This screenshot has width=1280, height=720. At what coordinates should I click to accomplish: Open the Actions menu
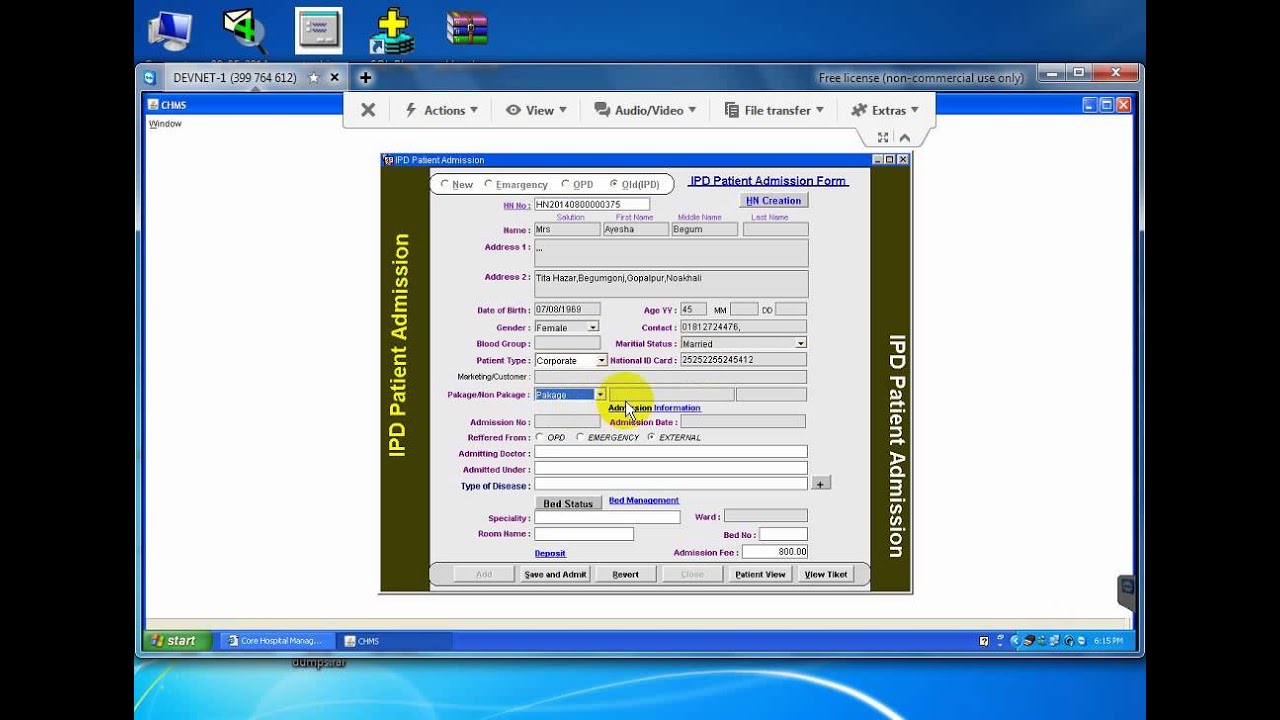pos(441,110)
